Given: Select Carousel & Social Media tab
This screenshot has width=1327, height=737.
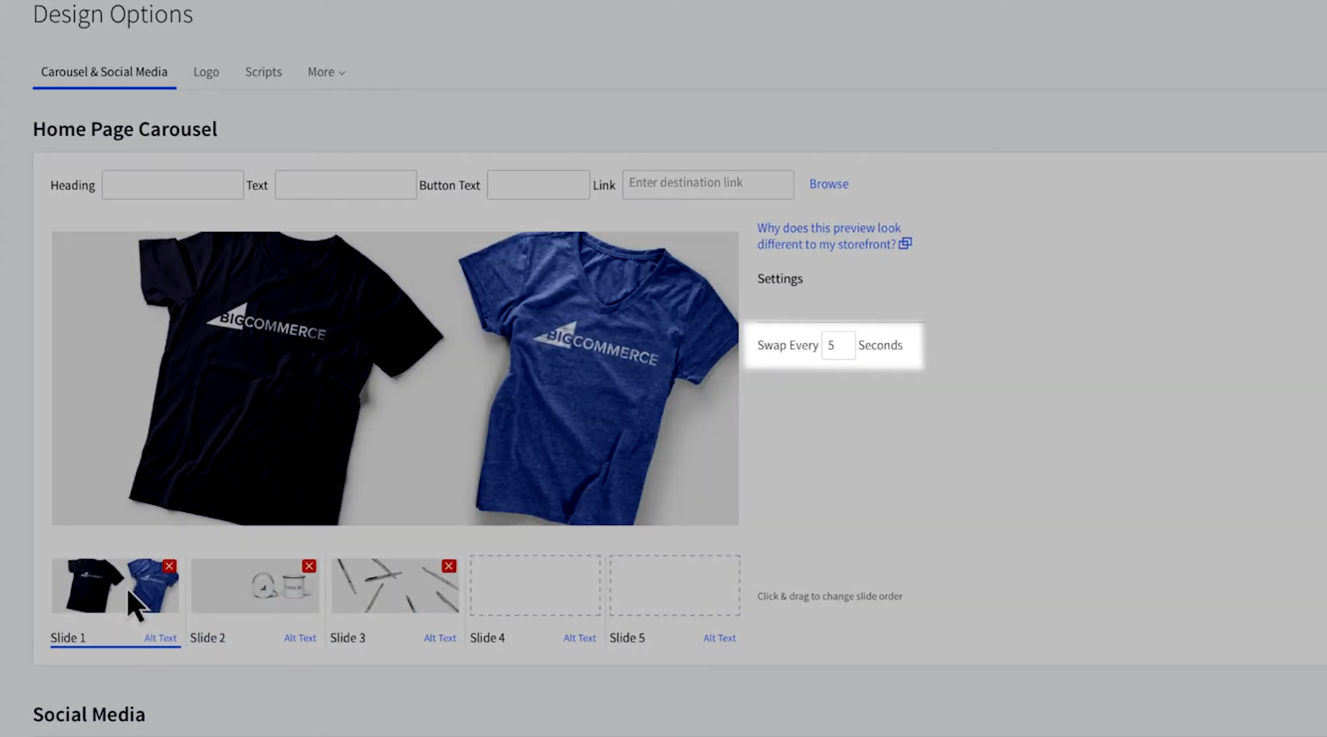Looking at the screenshot, I should click(x=104, y=72).
